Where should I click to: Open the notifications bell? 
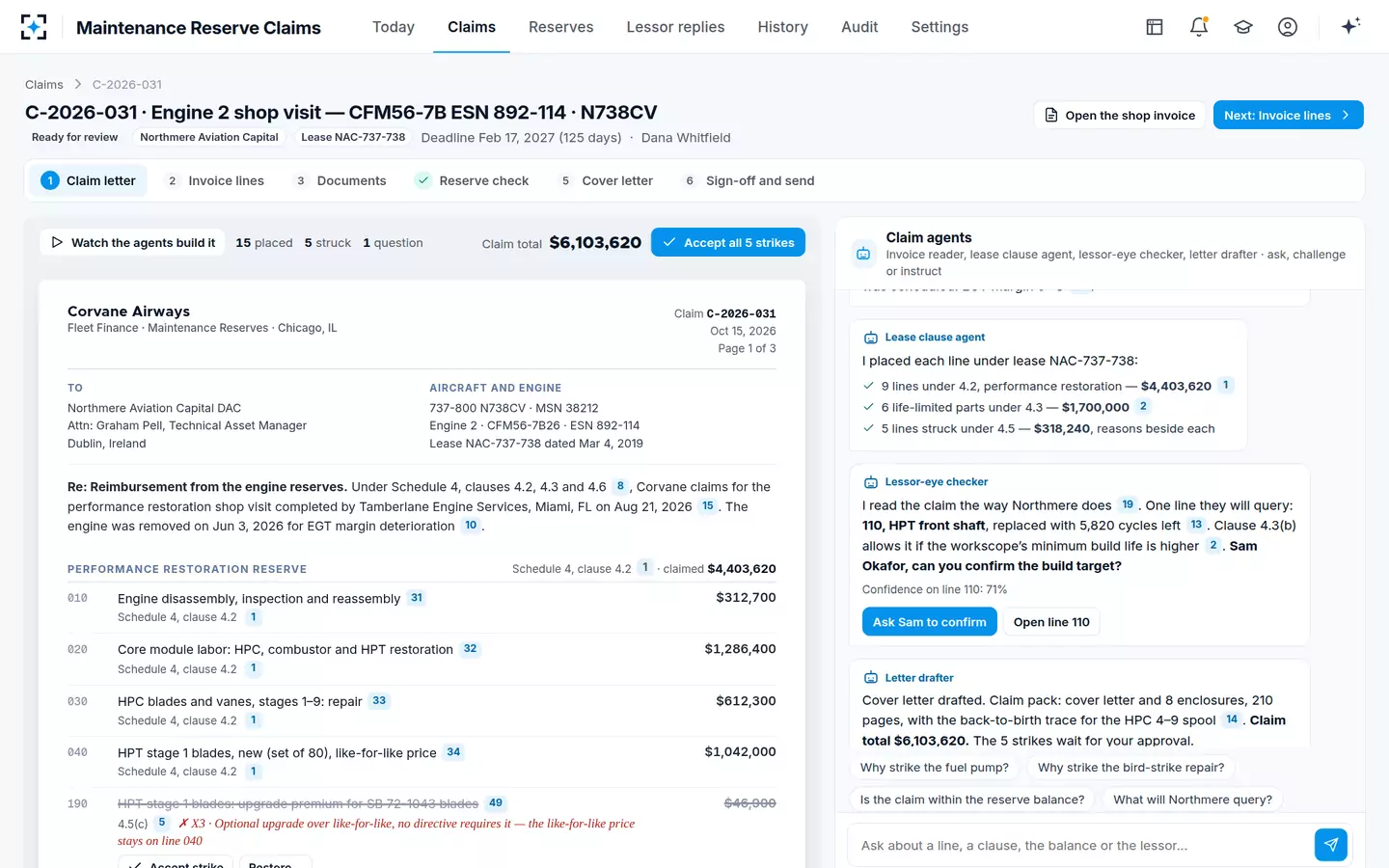[x=1199, y=27]
